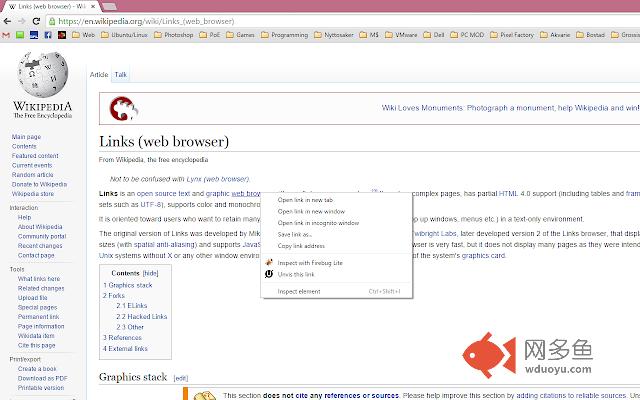Open the Ubuntu/Linux bookmarks folder
The image size is (640, 400).
pos(124,35)
